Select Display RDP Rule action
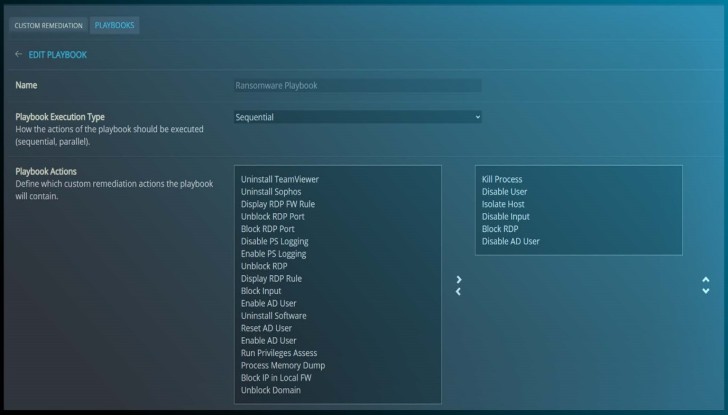Viewport: 728px width, 415px height. click(271, 279)
